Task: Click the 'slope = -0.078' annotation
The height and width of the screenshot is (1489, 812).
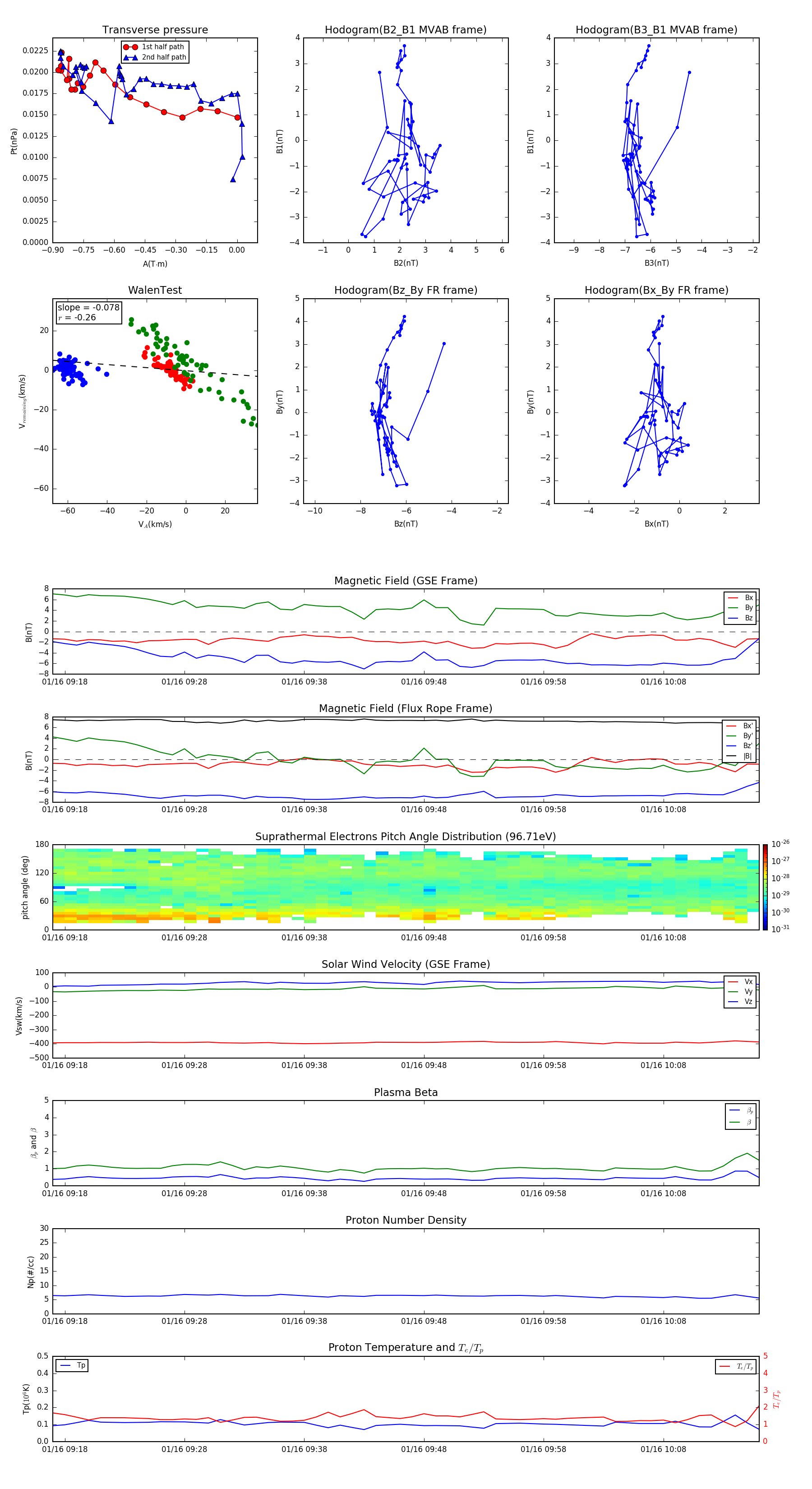Action: pyautogui.click(x=88, y=308)
